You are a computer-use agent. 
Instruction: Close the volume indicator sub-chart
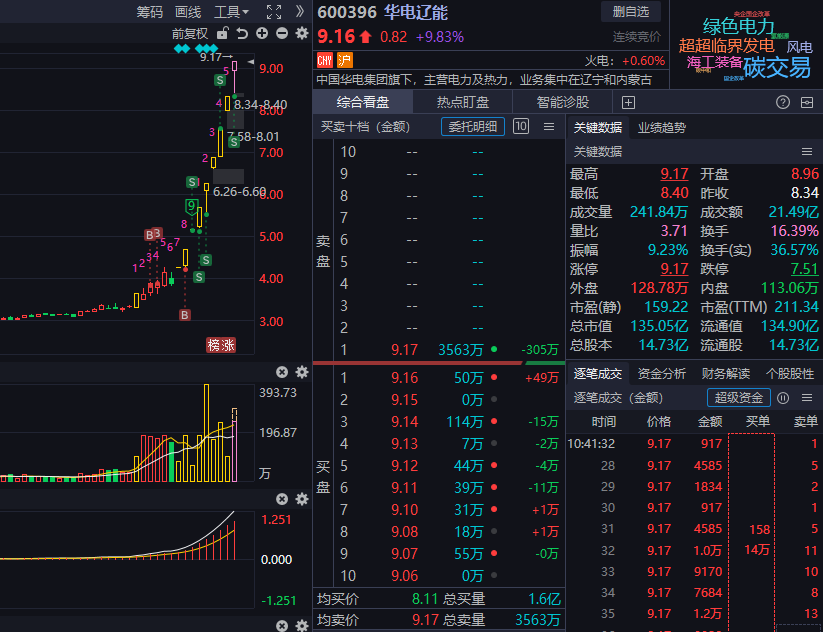coord(282,372)
